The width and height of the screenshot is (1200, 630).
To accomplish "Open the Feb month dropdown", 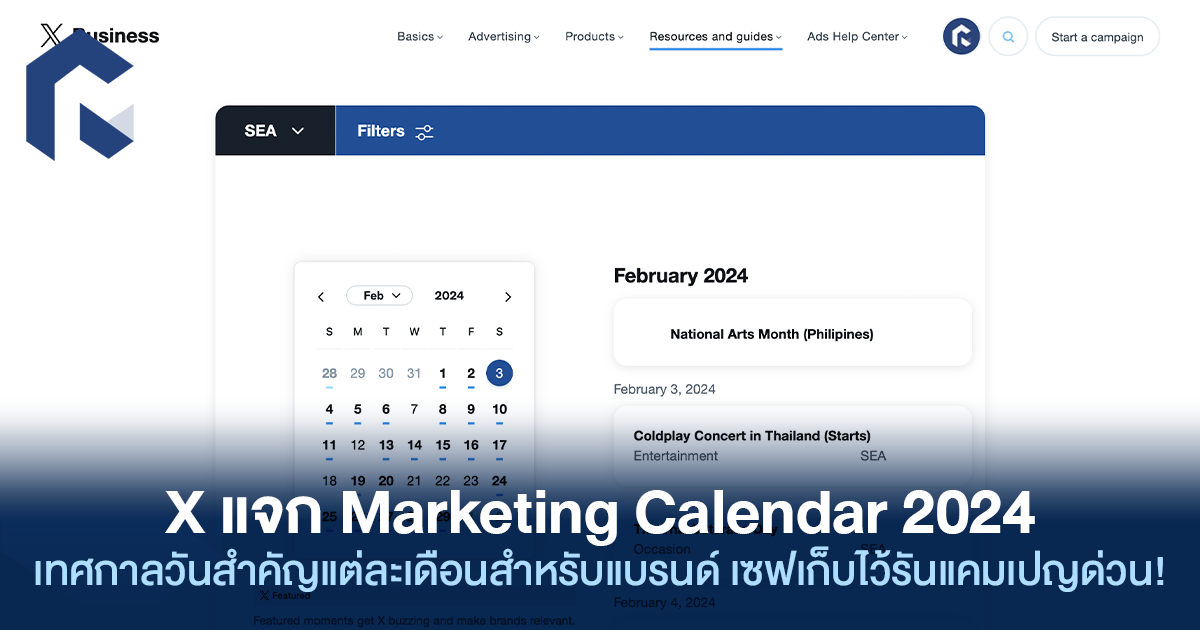I will click(379, 296).
